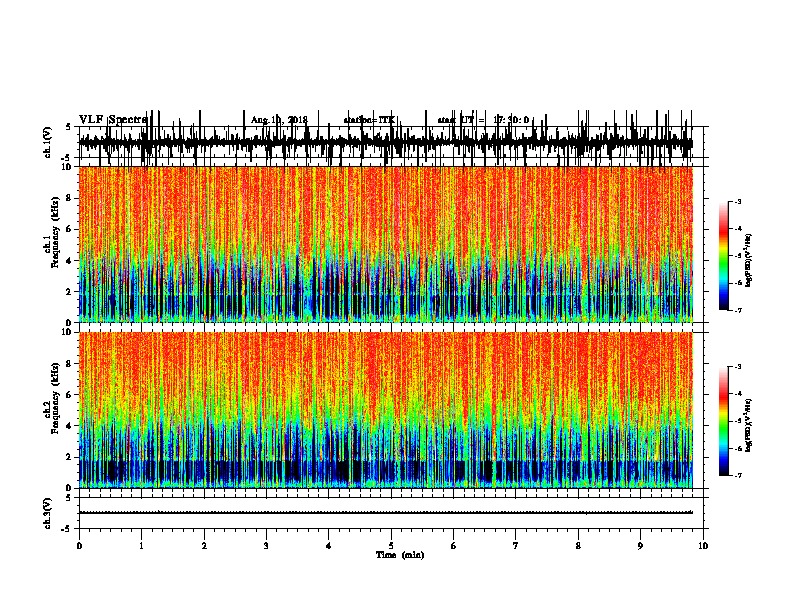Click the ch.1 frequency tick label '8'

coord(70,198)
